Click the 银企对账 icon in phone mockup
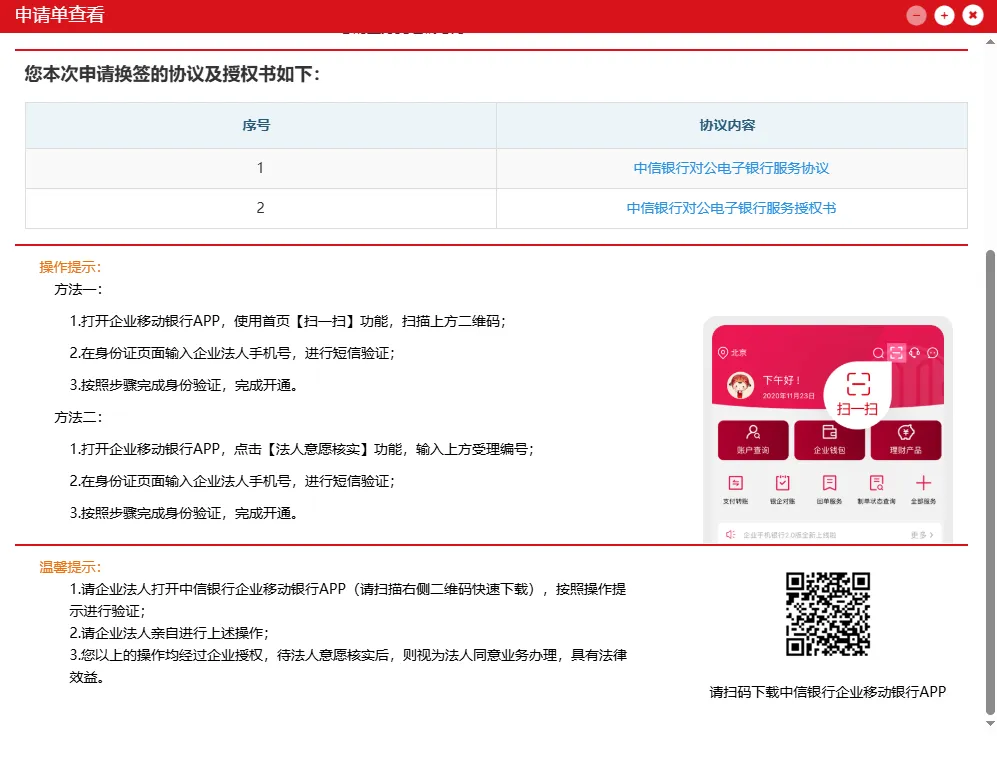This screenshot has width=997, height=757. coord(783,484)
